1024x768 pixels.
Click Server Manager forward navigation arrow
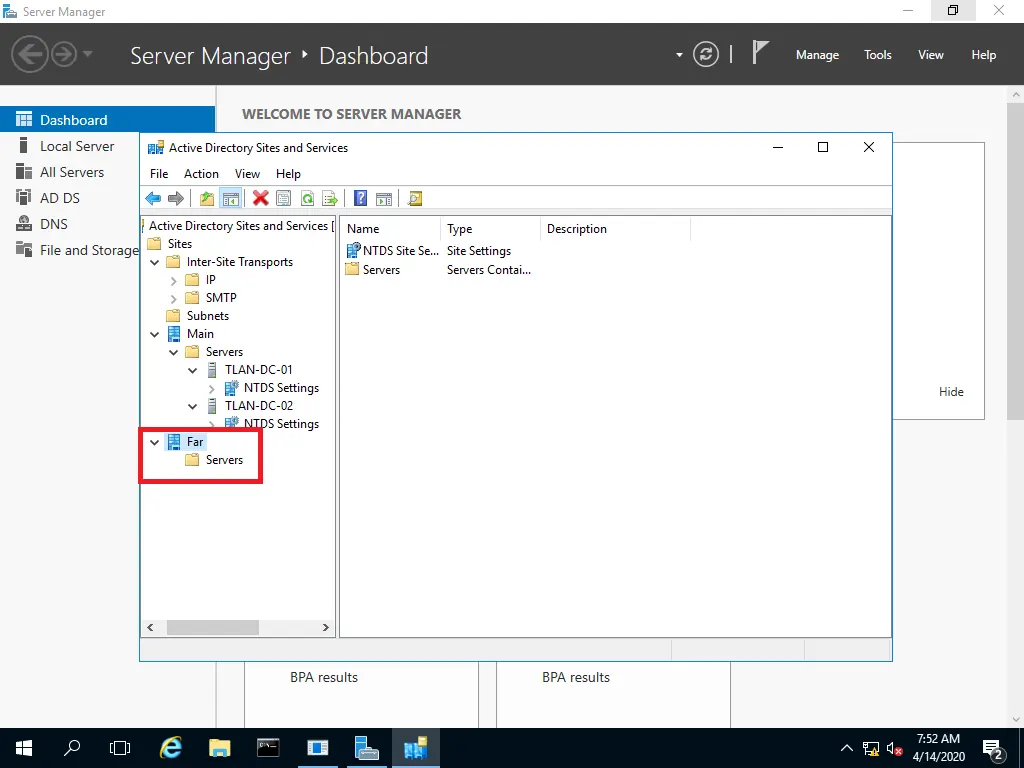point(64,54)
